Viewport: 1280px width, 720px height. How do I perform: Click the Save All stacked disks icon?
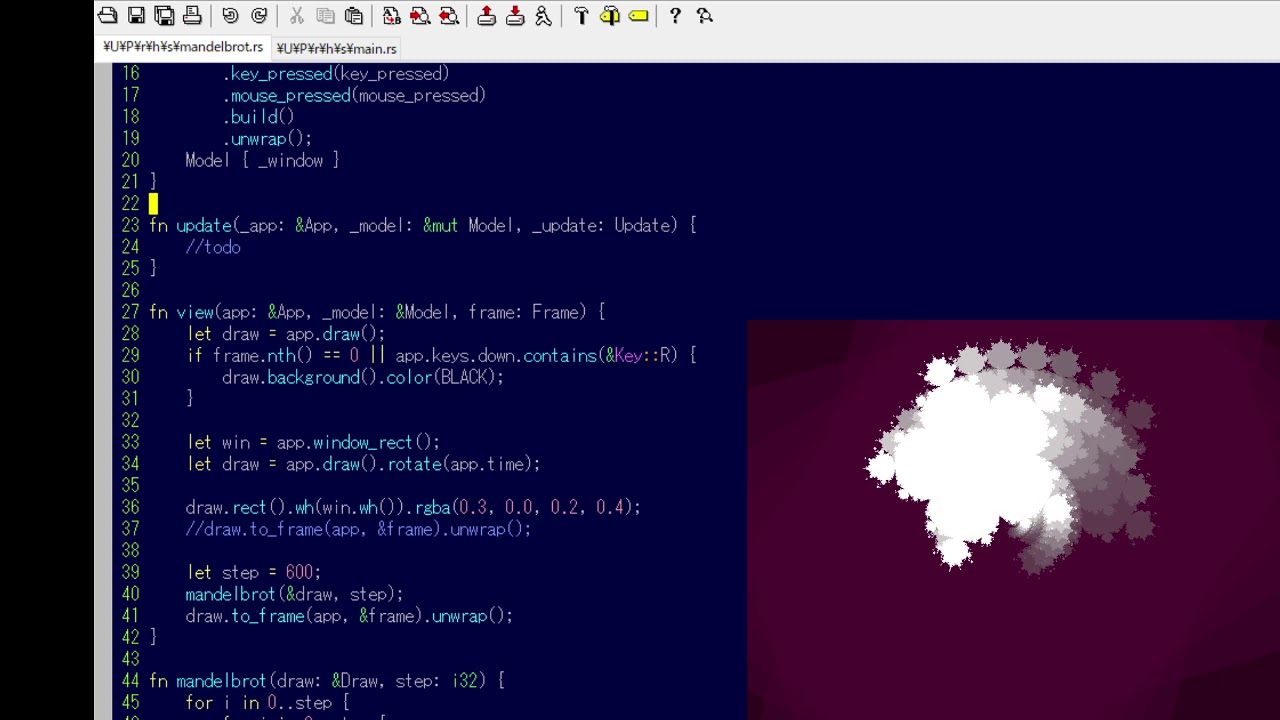(x=164, y=16)
